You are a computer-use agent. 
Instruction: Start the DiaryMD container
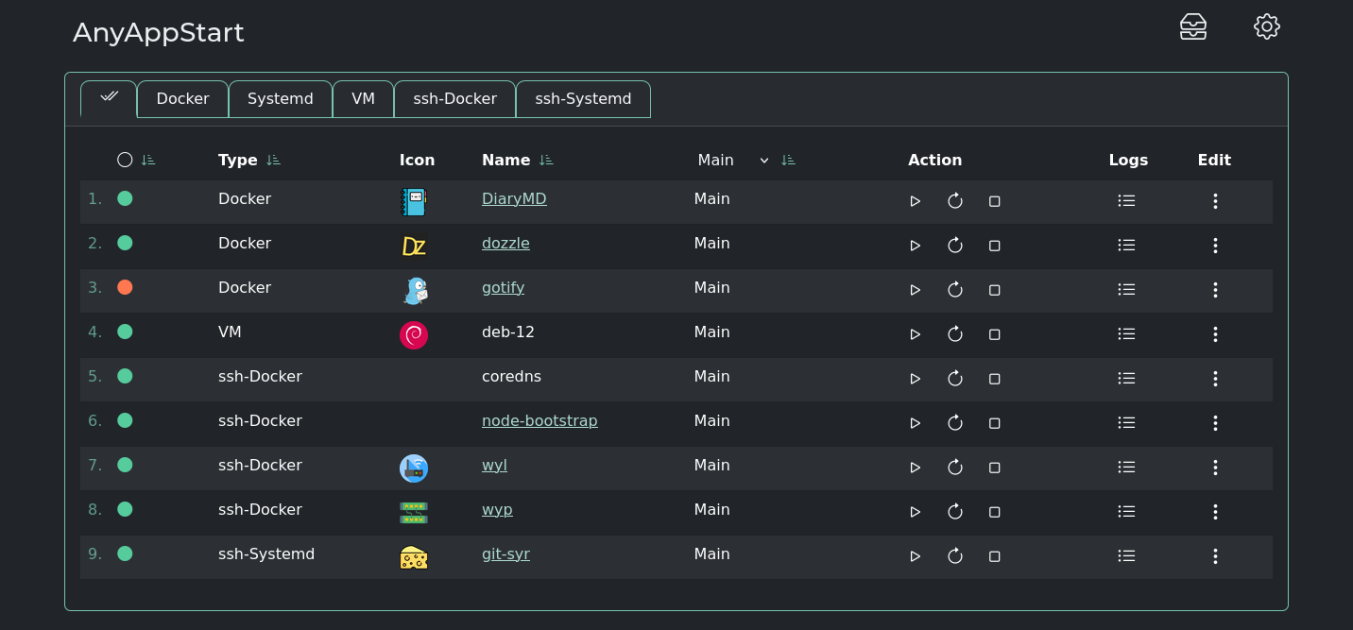(915, 201)
